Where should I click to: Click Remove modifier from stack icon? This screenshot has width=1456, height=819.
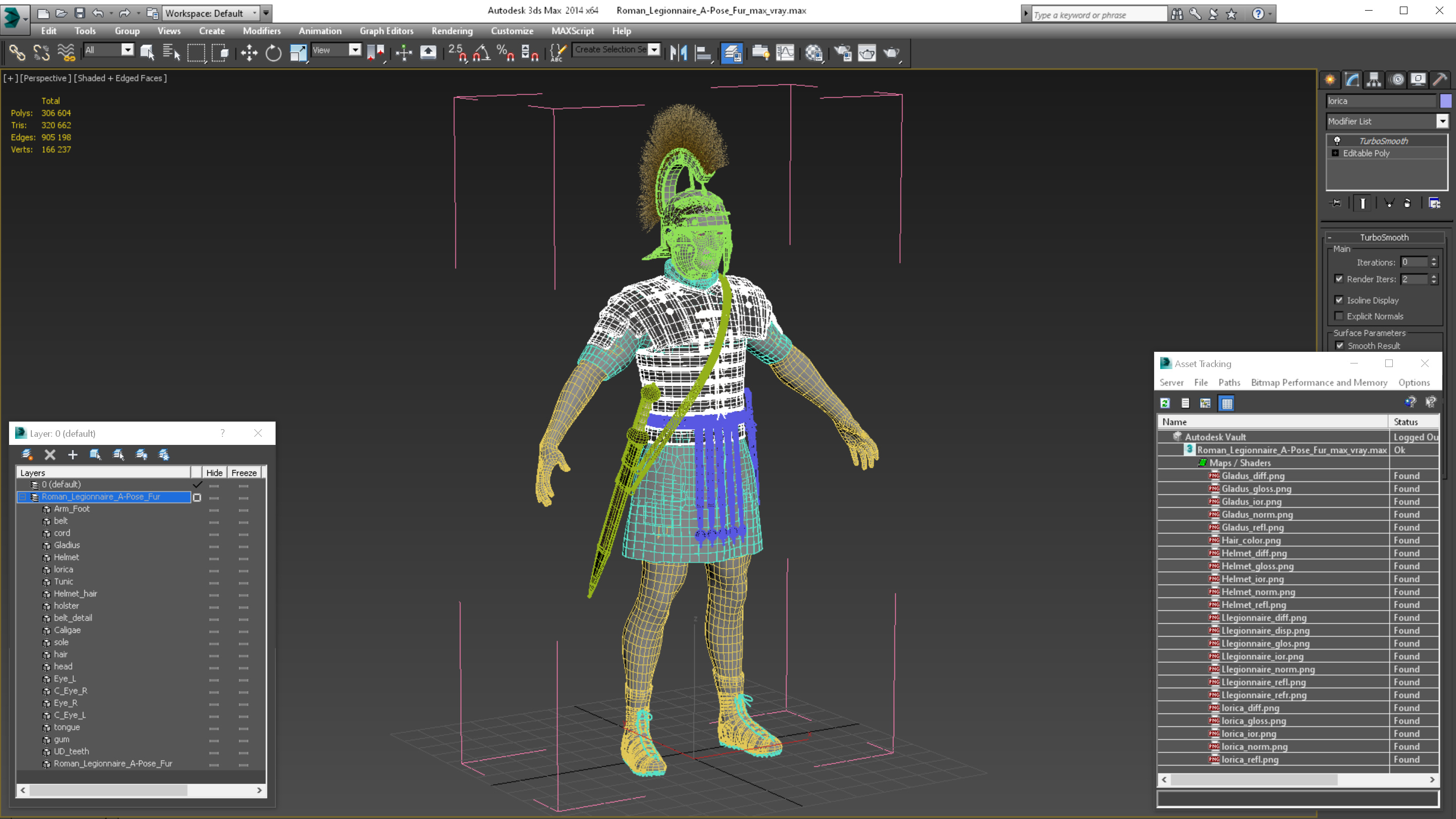point(1407,203)
